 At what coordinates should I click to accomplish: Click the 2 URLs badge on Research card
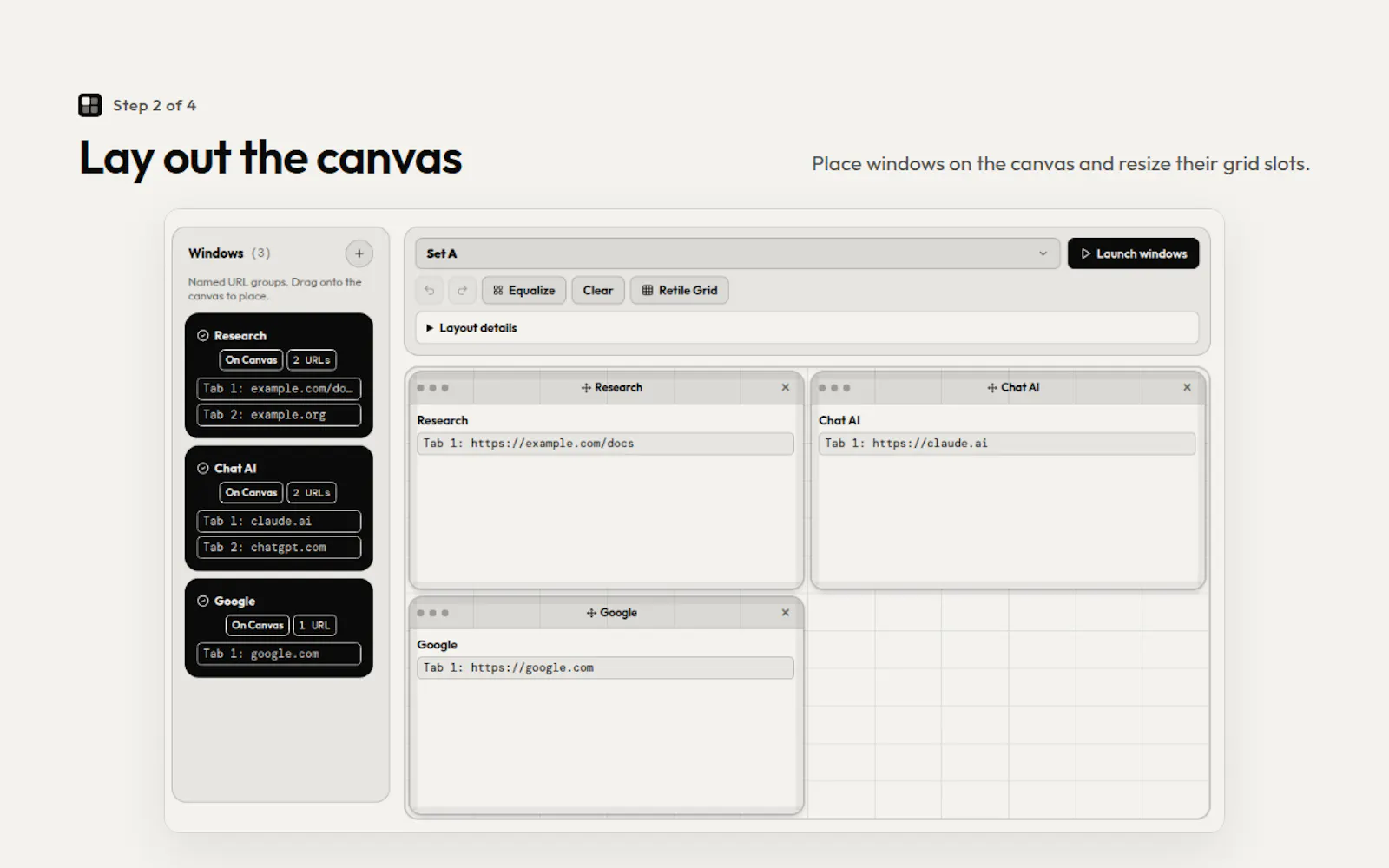pos(312,360)
